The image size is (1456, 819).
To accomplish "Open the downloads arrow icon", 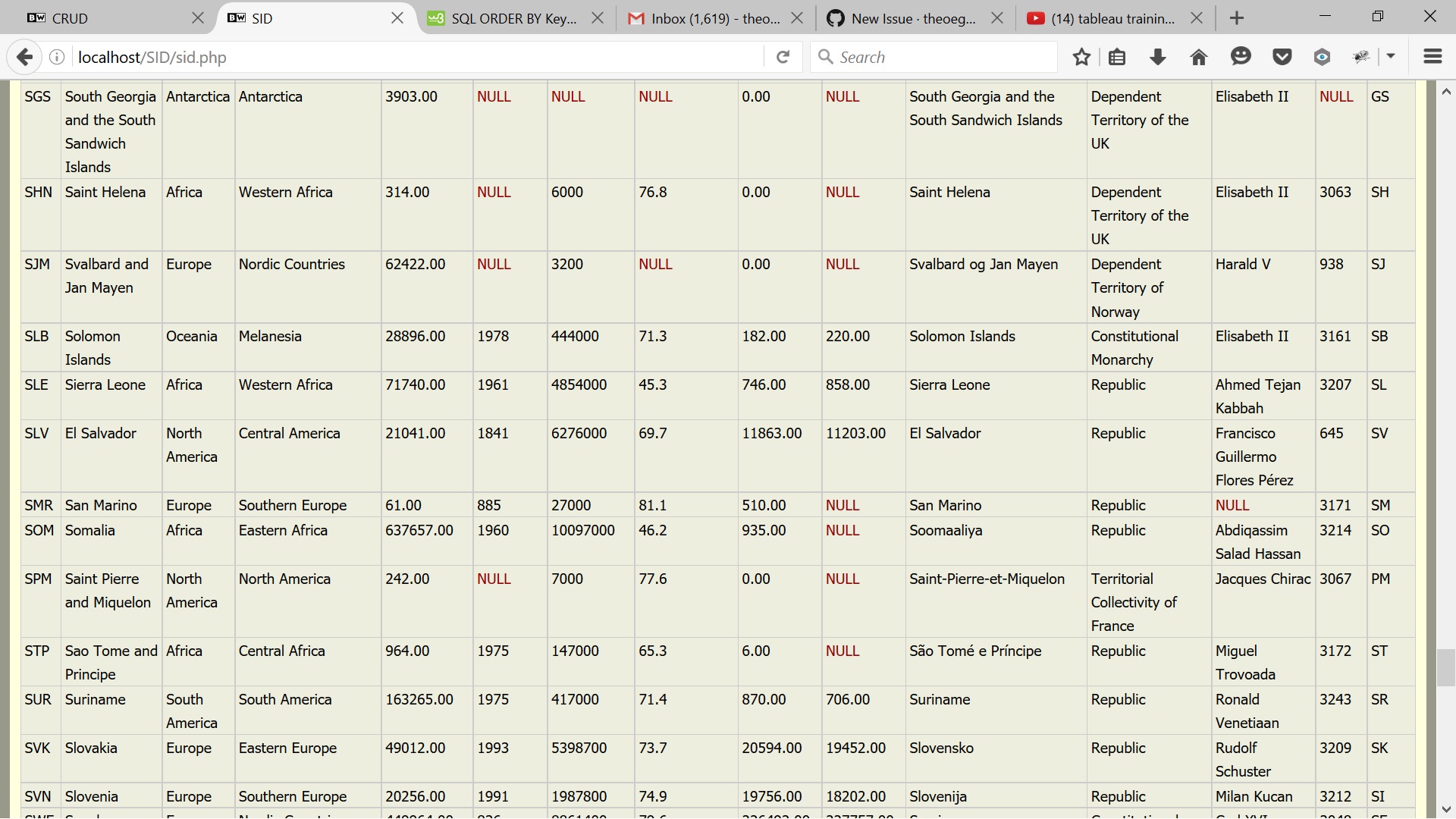I will coord(1157,57).
